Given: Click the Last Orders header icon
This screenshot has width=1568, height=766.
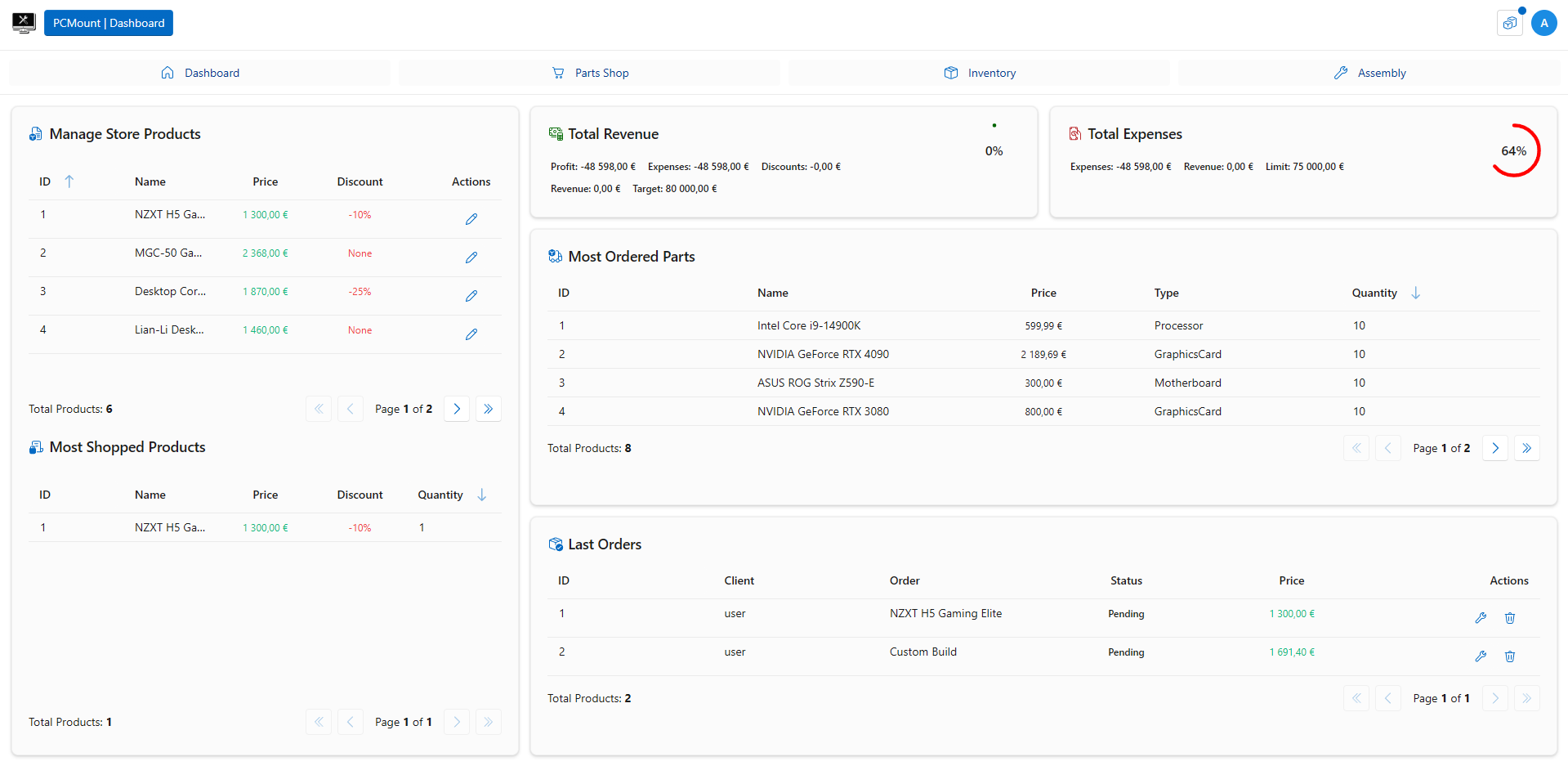Looking at the screenshot, I should click(x=556, y=544).
